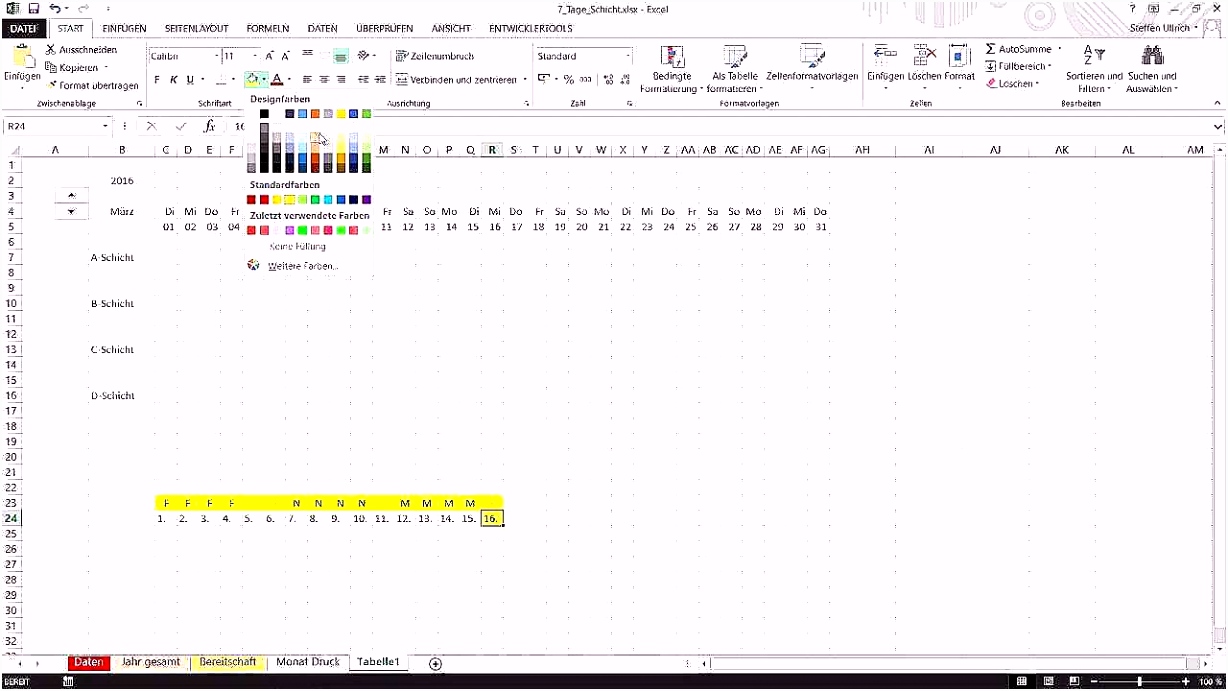Click the formula bar cancel X

point(151,127)
